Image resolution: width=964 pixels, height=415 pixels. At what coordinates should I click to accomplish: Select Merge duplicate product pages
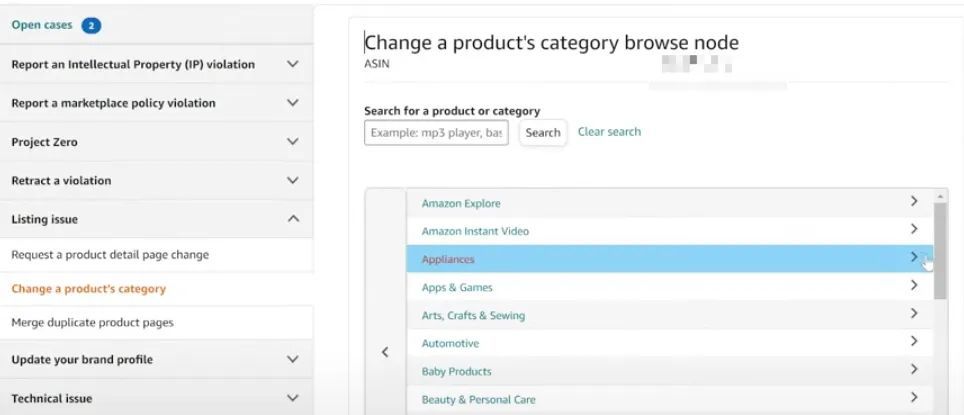(92, 323)
